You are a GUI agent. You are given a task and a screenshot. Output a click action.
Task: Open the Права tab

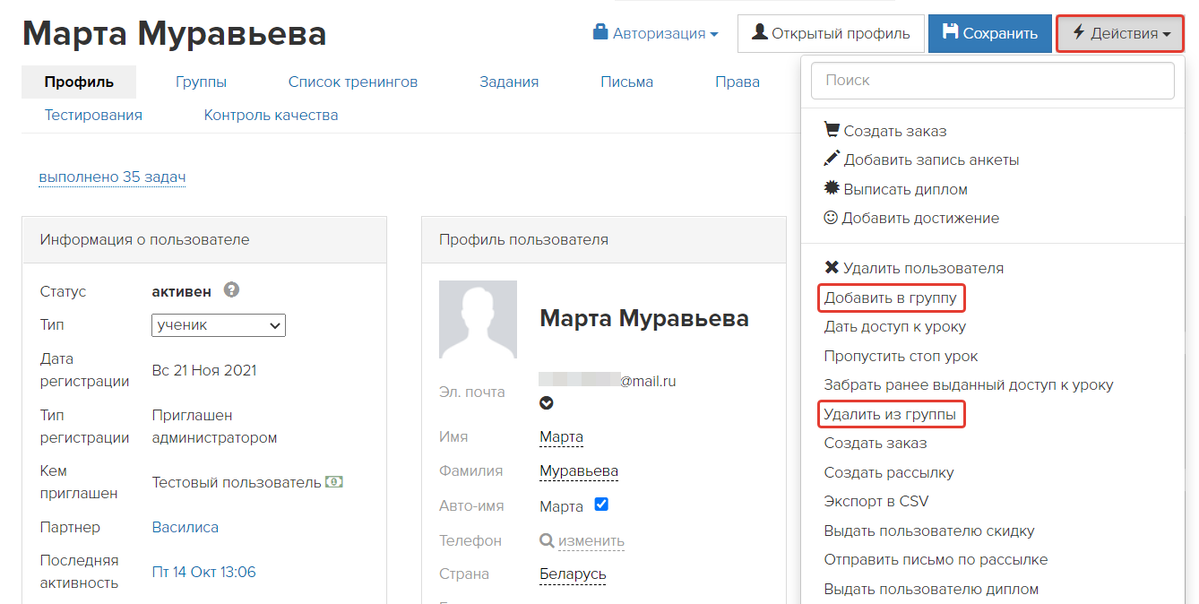737,82
